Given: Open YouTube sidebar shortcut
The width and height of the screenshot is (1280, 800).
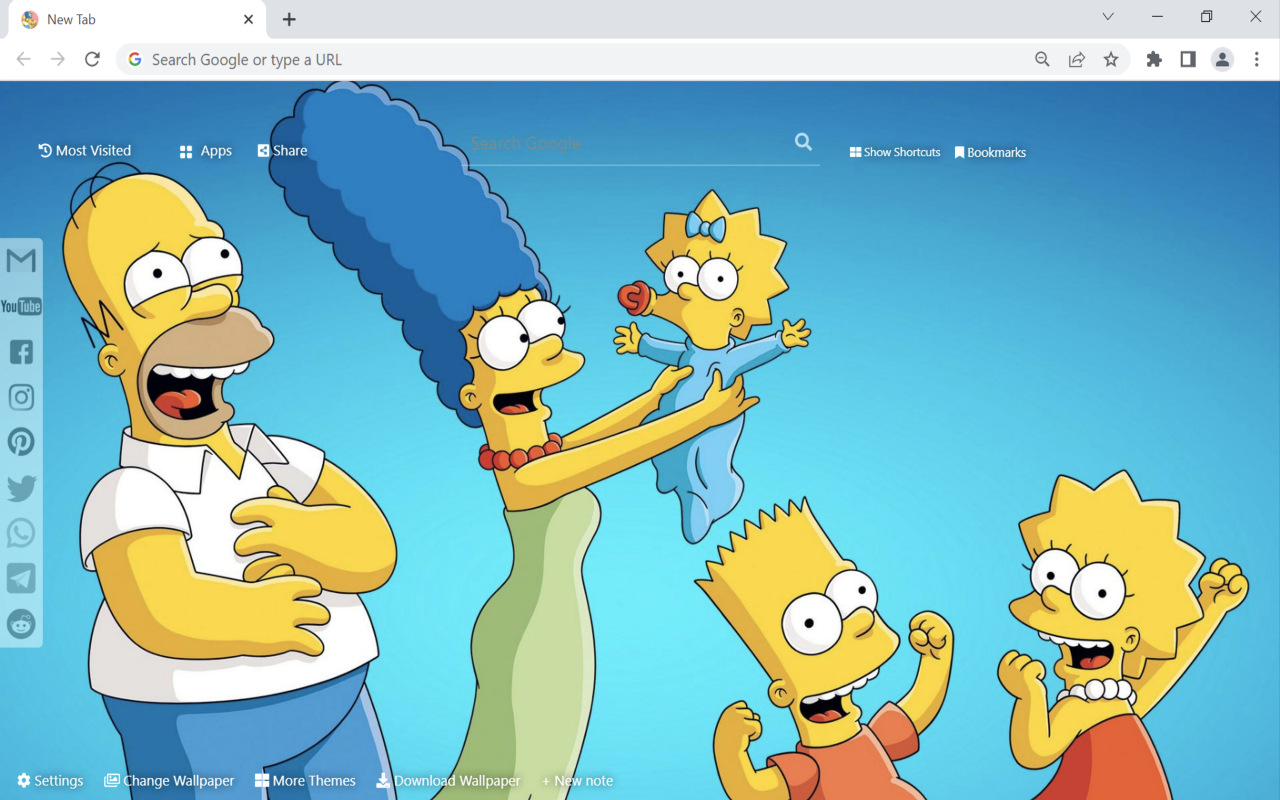Looking at the screenshot, I should 21,306.
